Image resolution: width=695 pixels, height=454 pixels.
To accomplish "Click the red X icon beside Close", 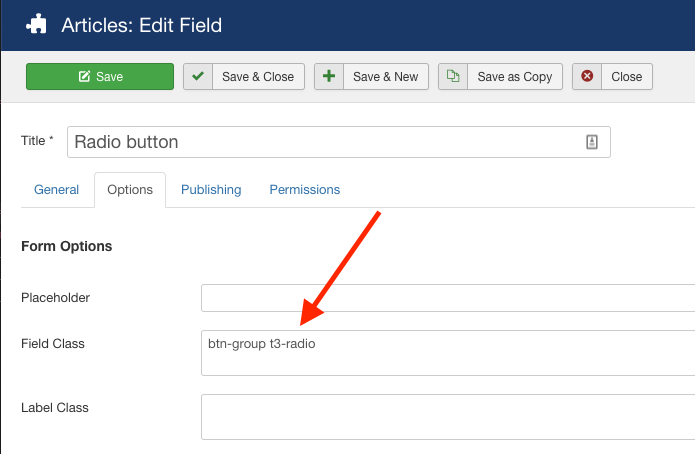I will [x=587, y=77].
